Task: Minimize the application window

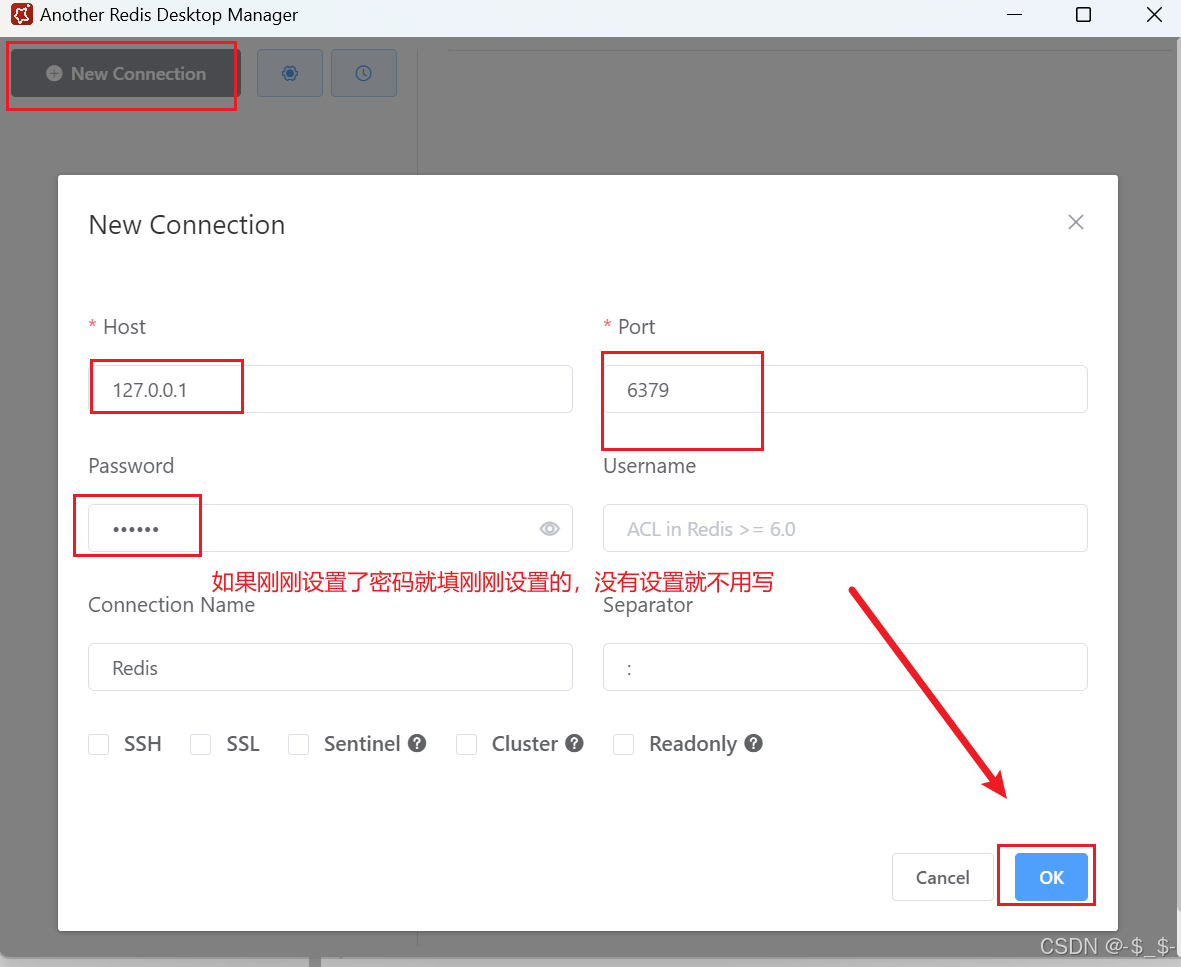Action: click(1015, 14)
